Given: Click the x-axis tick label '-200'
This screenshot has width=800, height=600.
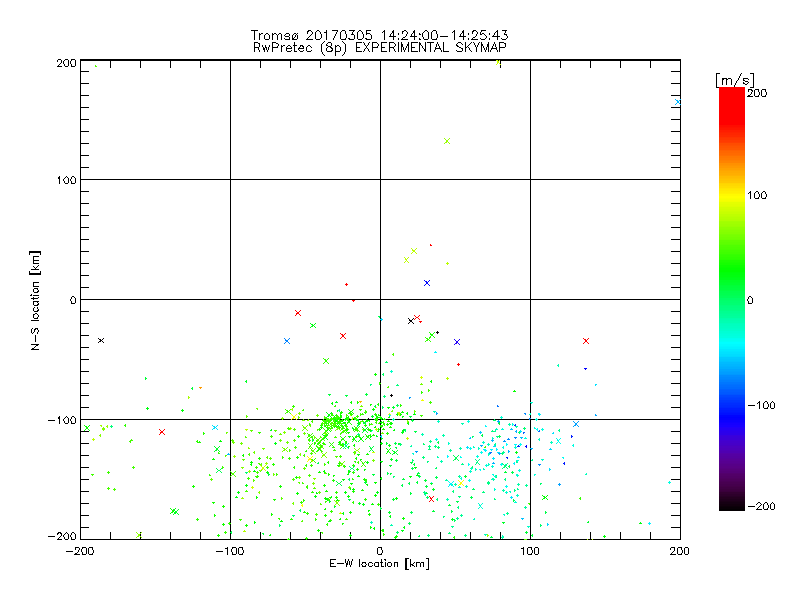Looking at the screenshot, I should click(x=80, y=551).
